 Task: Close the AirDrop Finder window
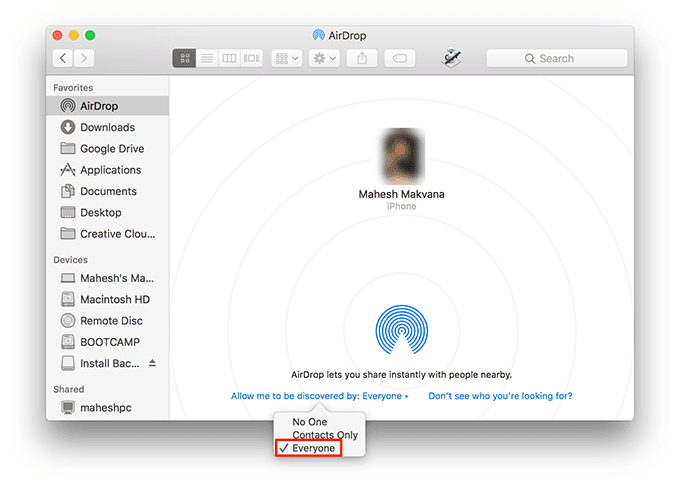tap(57, 35)
